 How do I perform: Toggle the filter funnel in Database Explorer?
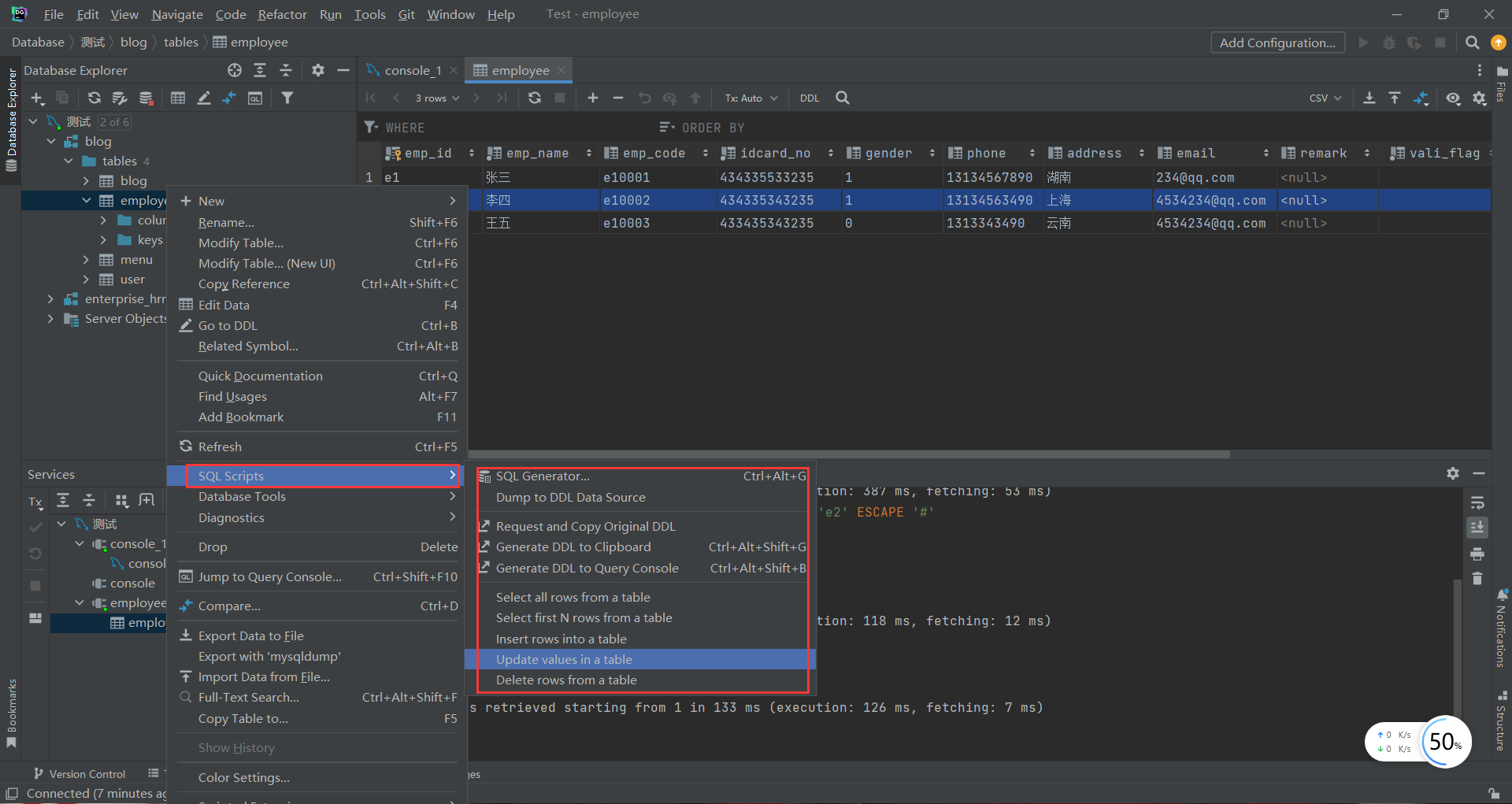point(287,98)
